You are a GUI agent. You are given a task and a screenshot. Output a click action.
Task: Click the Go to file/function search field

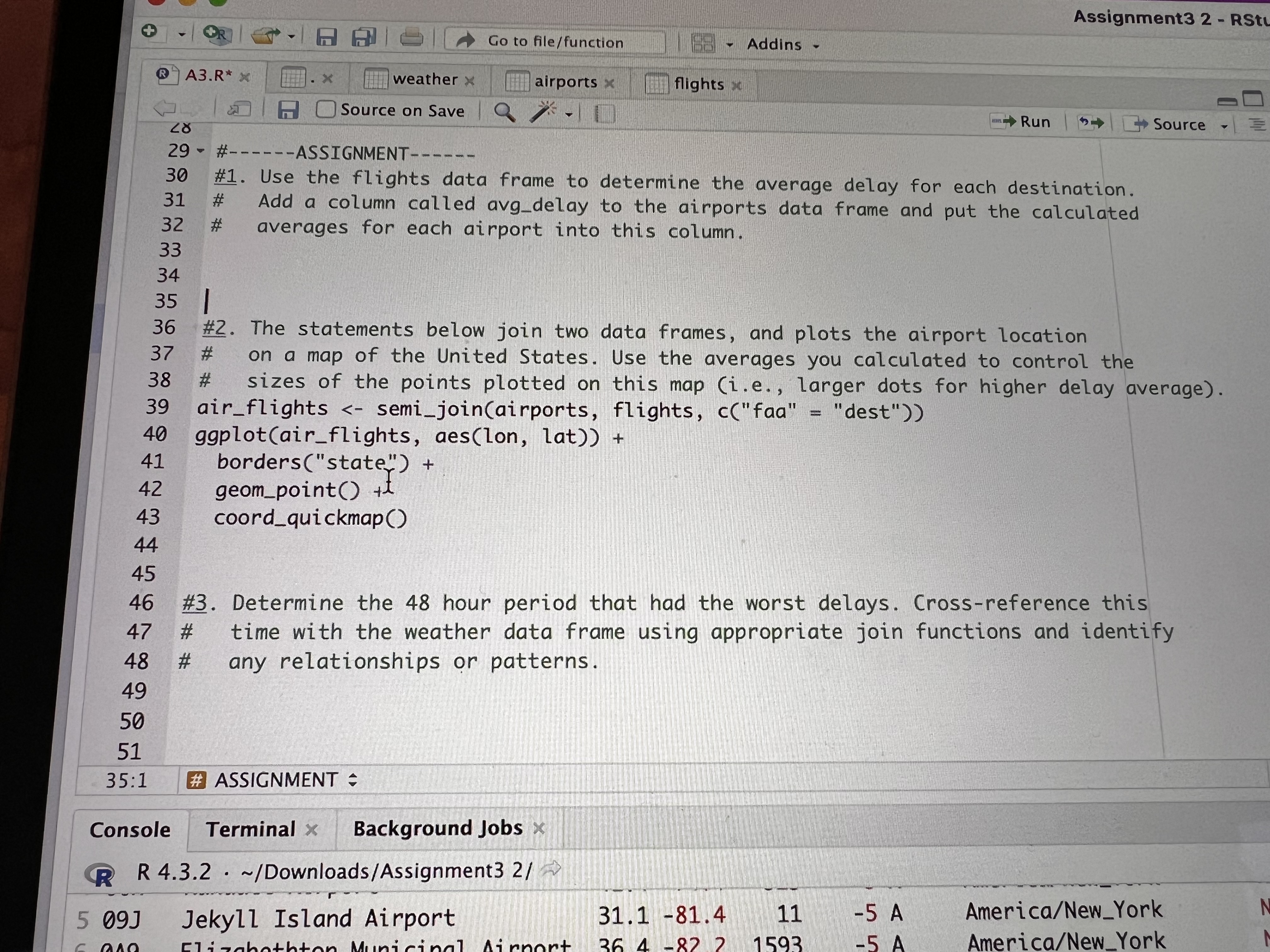(x=554, y=42)
